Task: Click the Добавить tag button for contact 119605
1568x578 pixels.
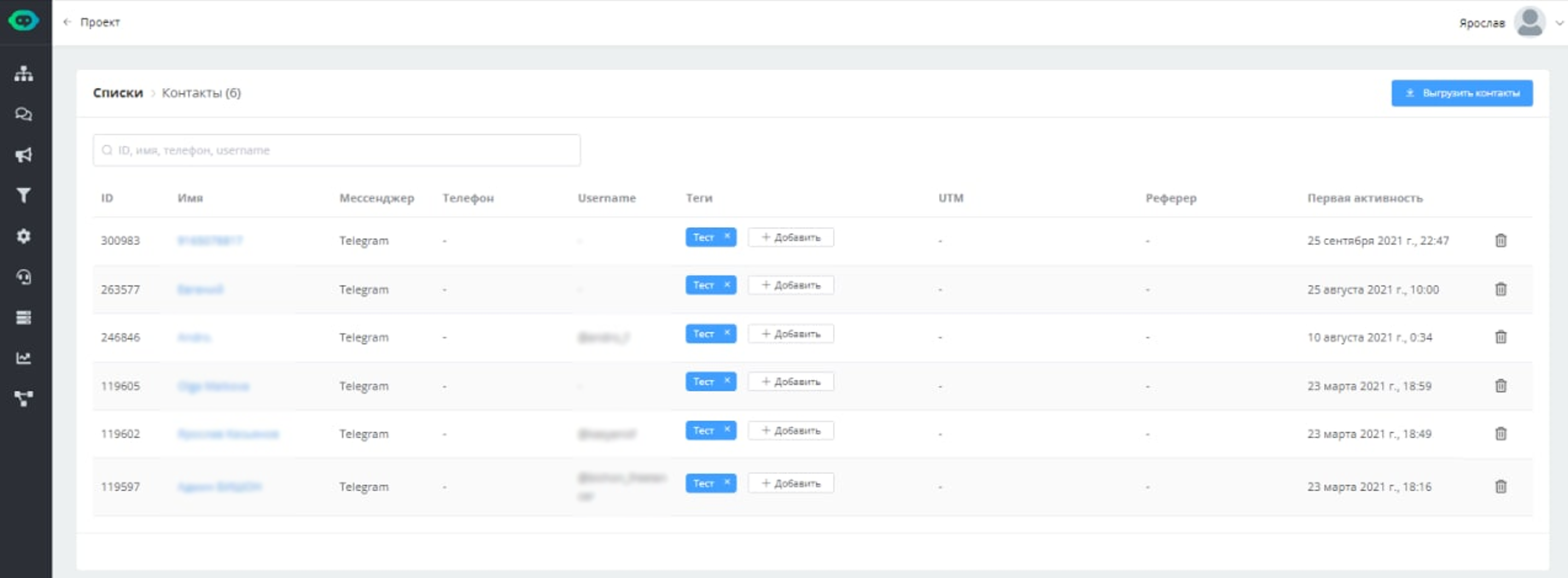Action: pyautogui.click(x=790, y=382)
